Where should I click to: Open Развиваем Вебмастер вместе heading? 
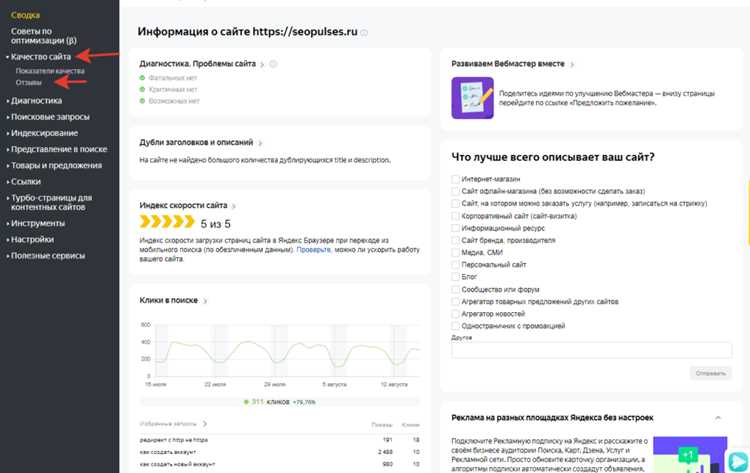pos(508,64)
